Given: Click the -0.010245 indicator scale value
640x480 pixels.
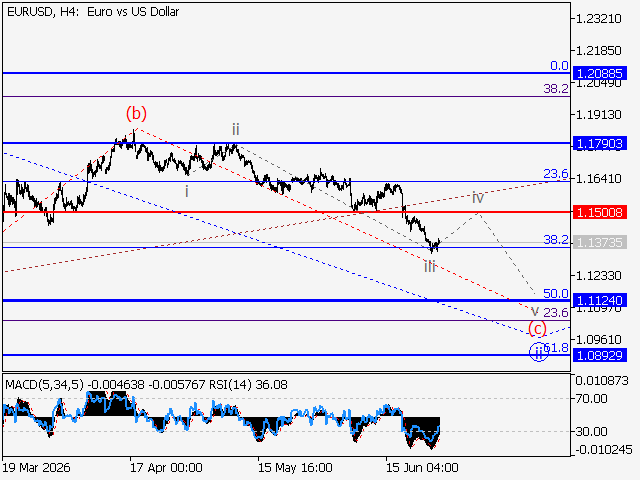Looking at the screenshot, I should point(603,449).
